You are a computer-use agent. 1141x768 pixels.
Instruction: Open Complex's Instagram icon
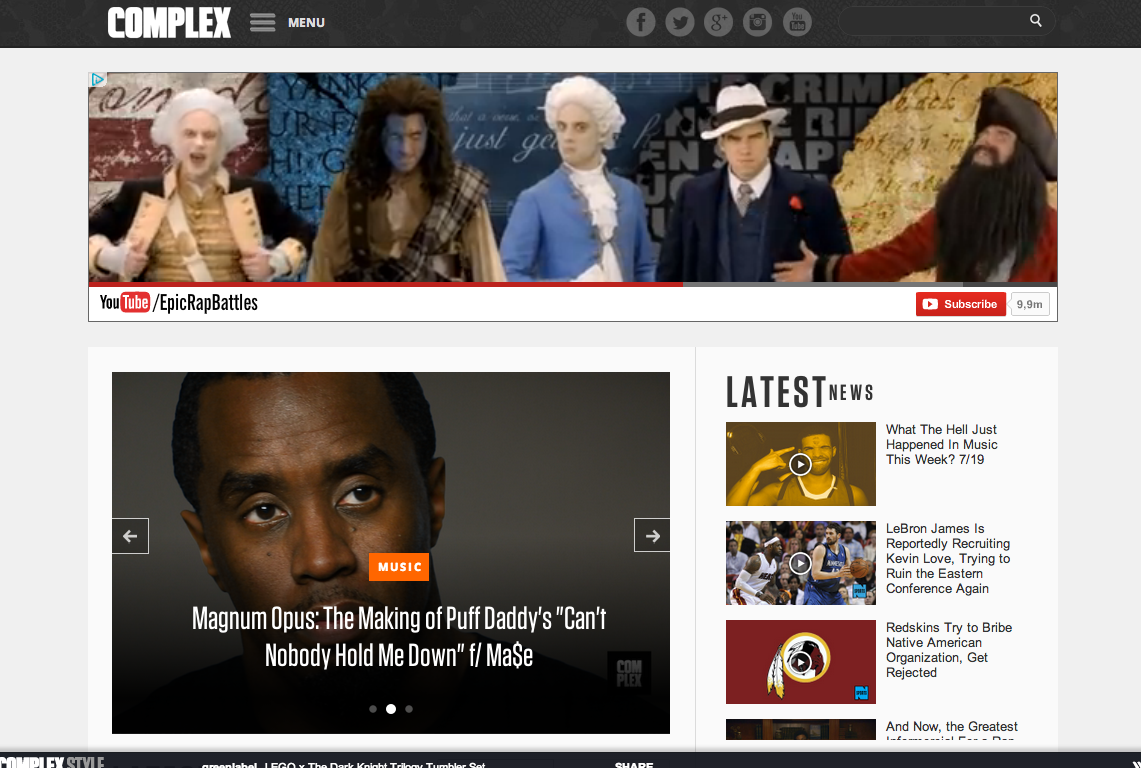[x=758, y=22]
